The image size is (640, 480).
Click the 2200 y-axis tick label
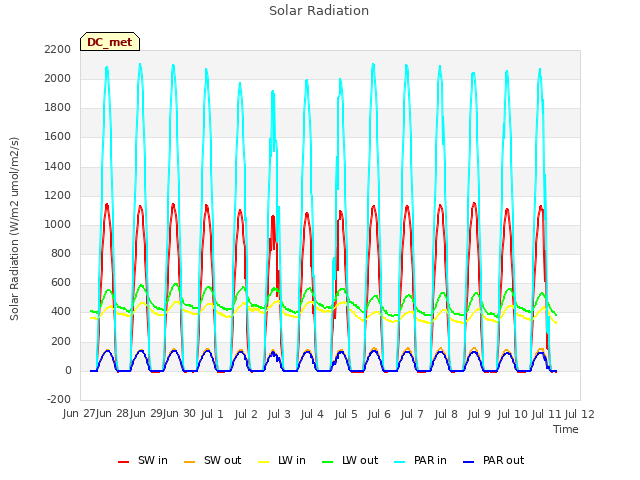[x=58, y=49]
